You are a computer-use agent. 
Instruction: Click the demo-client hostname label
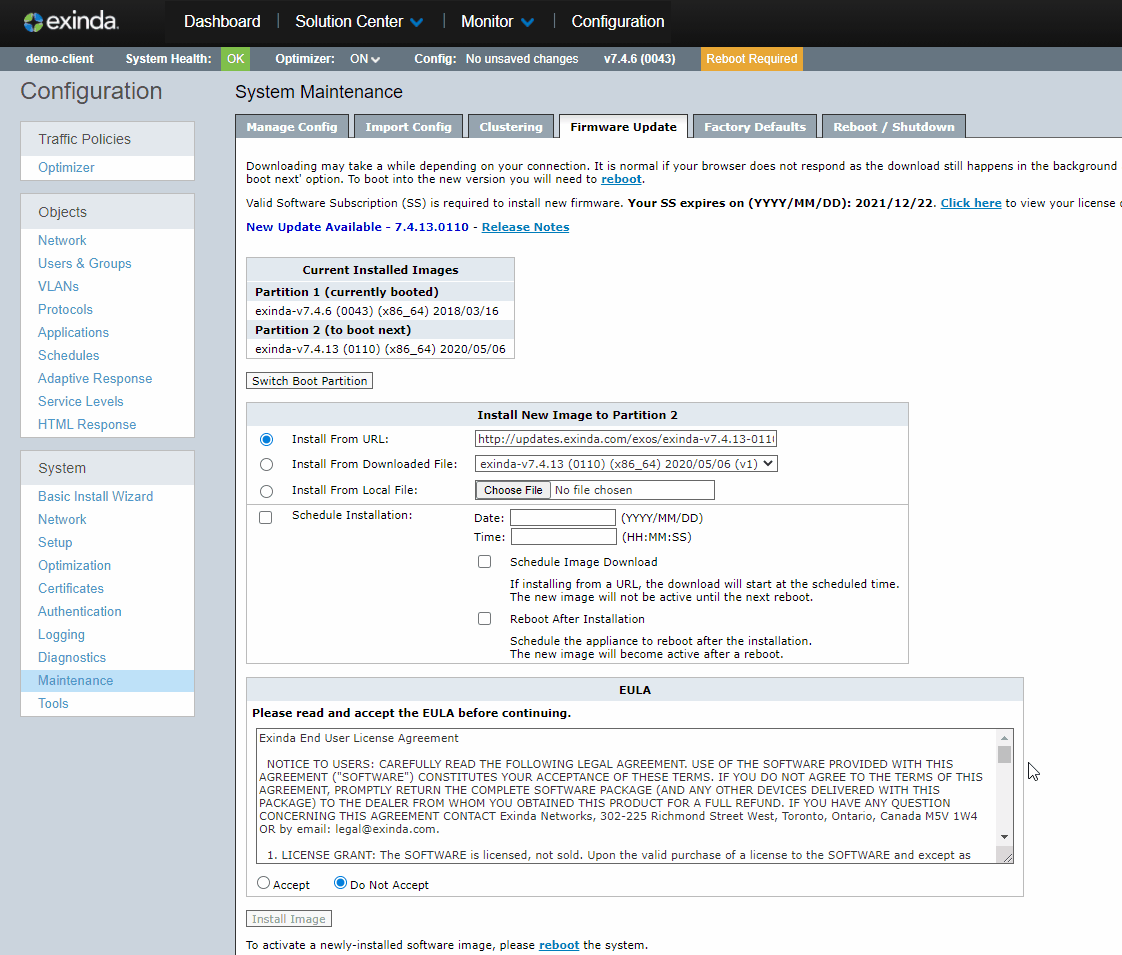(59, 59)
